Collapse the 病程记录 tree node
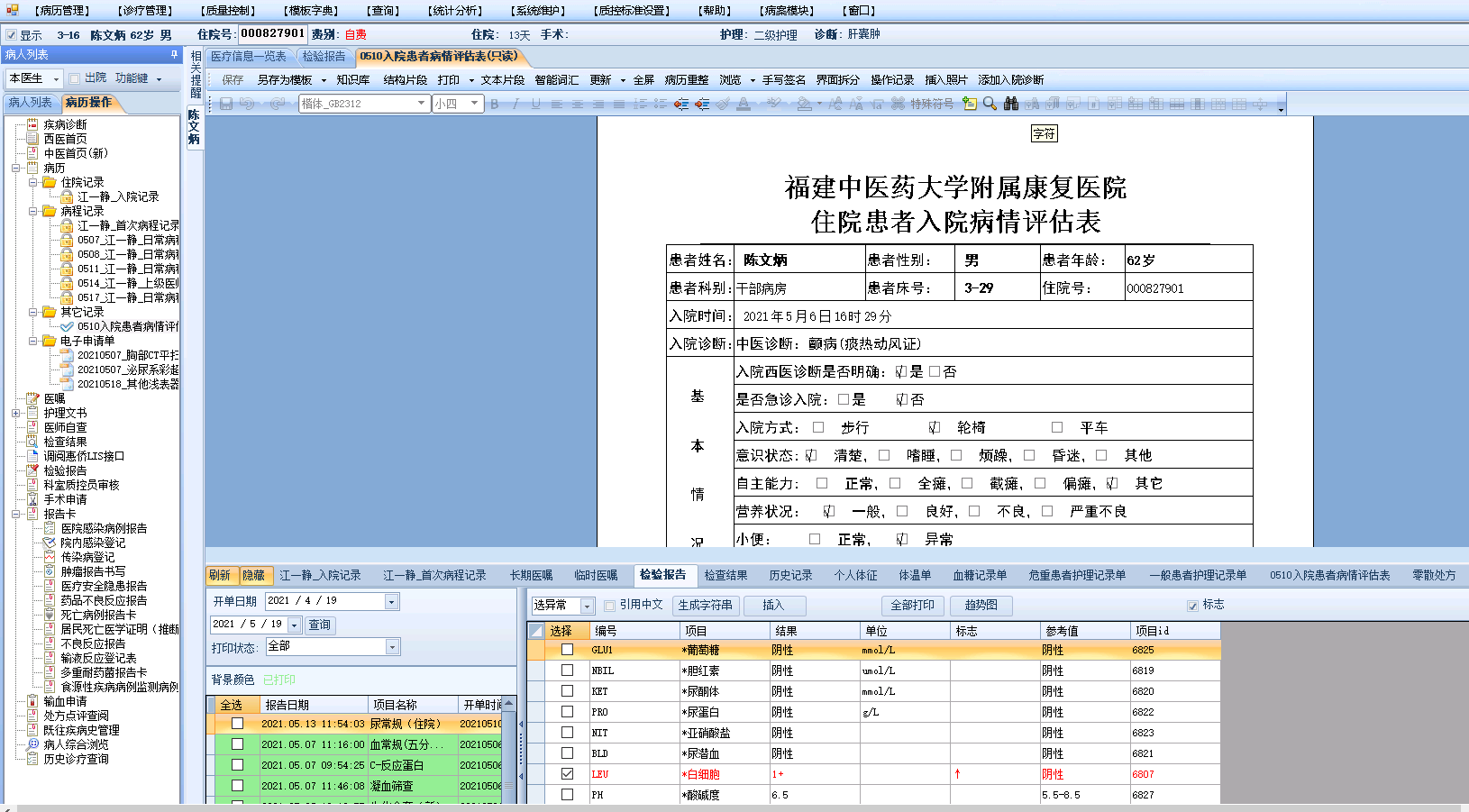Image resolution: width=1469 pixels, height=812 pixels. [x=32, y=211]
